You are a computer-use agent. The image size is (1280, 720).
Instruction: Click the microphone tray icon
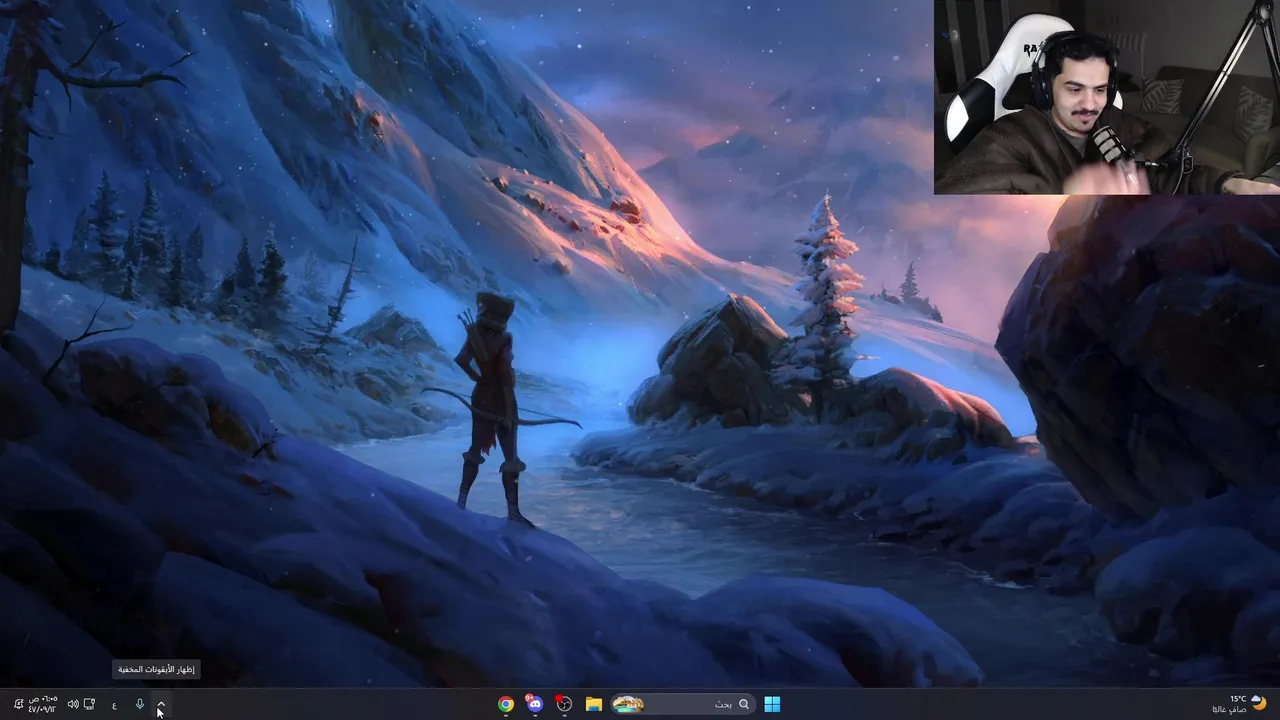coord(140,704)
